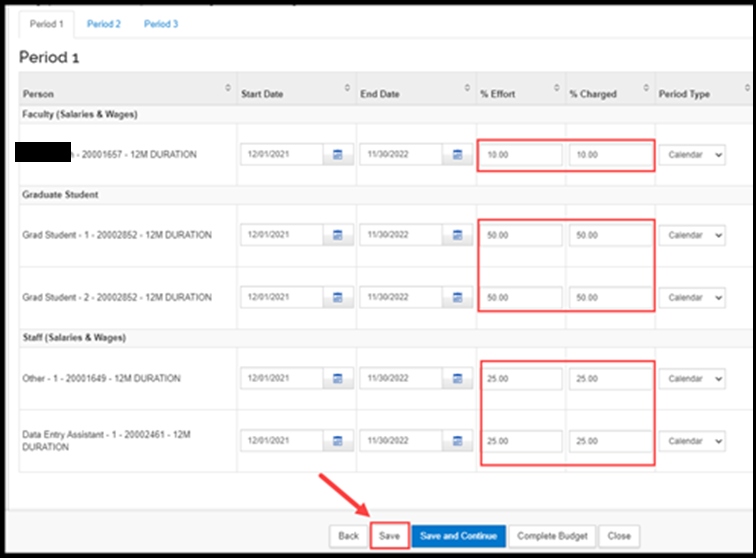Open End Date calendar for Data Entry Assistant
The width and height of the screenshot is (756, 558).
pos(457,441)
